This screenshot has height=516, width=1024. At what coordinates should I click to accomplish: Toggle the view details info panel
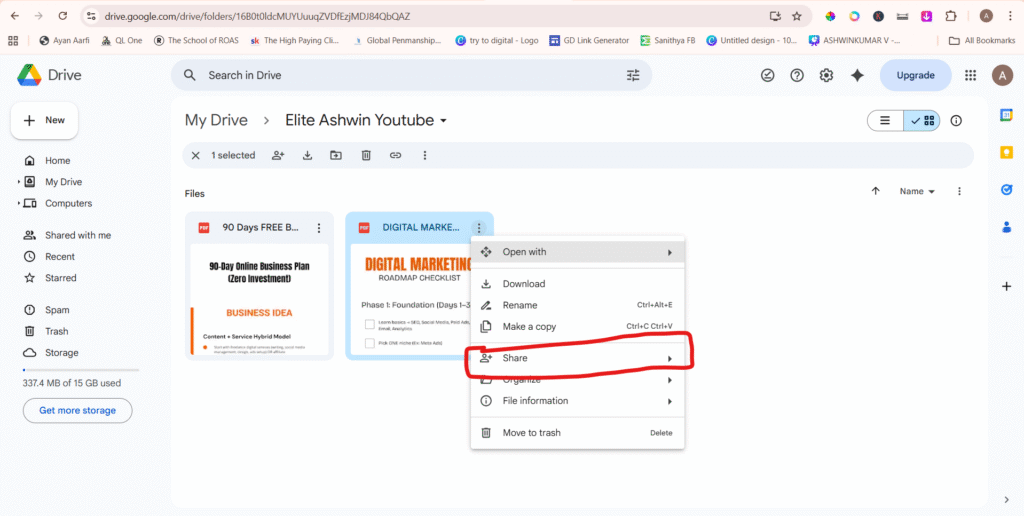click(x=956, y=121)
